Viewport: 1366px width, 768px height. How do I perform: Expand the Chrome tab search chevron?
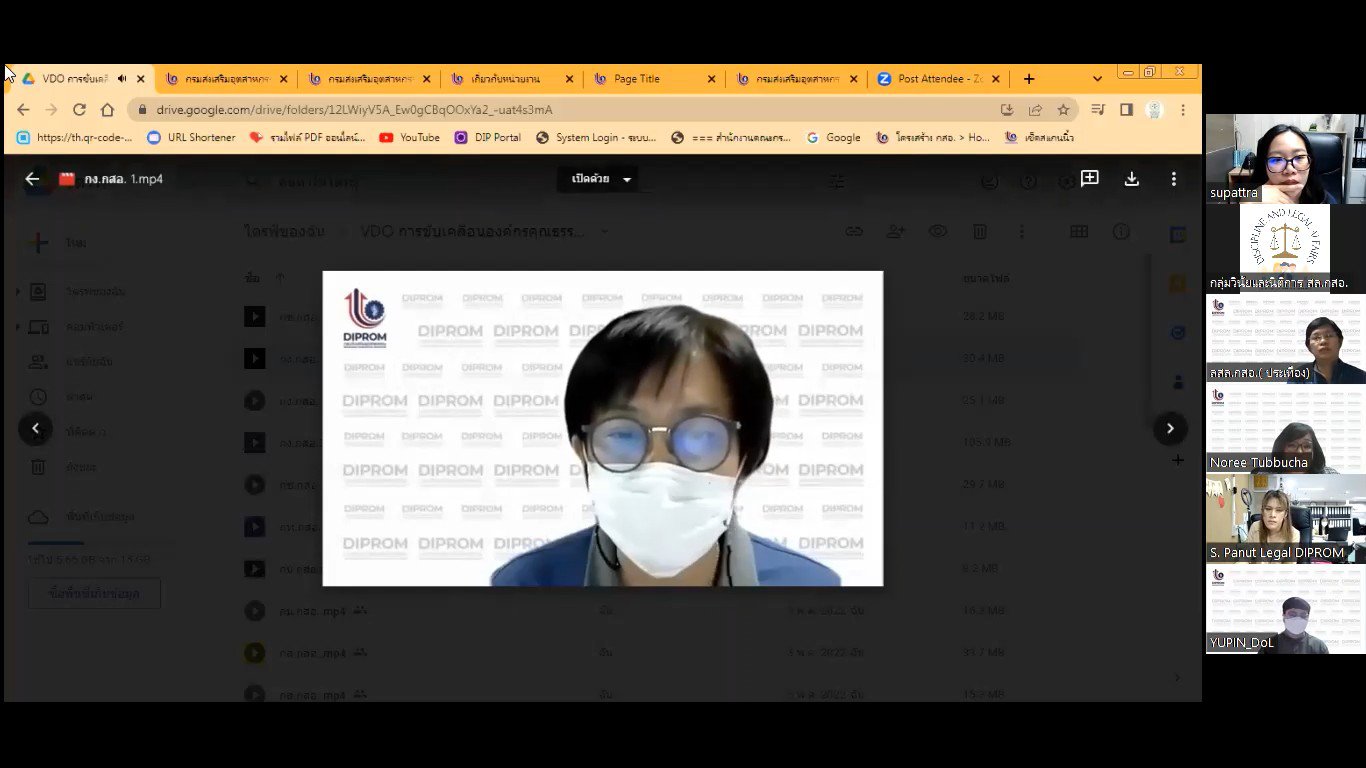1097,79
